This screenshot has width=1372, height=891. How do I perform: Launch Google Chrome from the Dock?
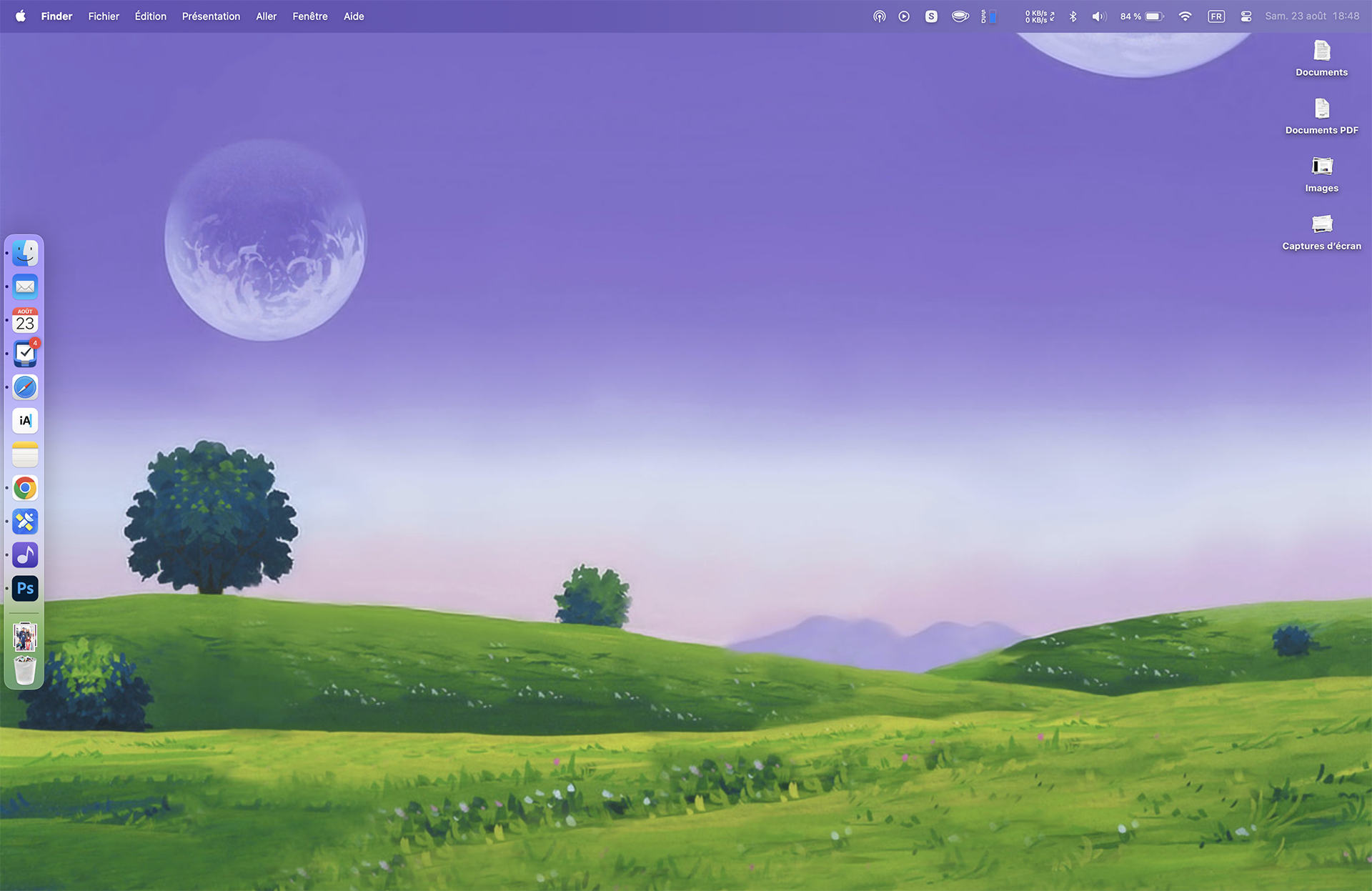pos(25,488)
